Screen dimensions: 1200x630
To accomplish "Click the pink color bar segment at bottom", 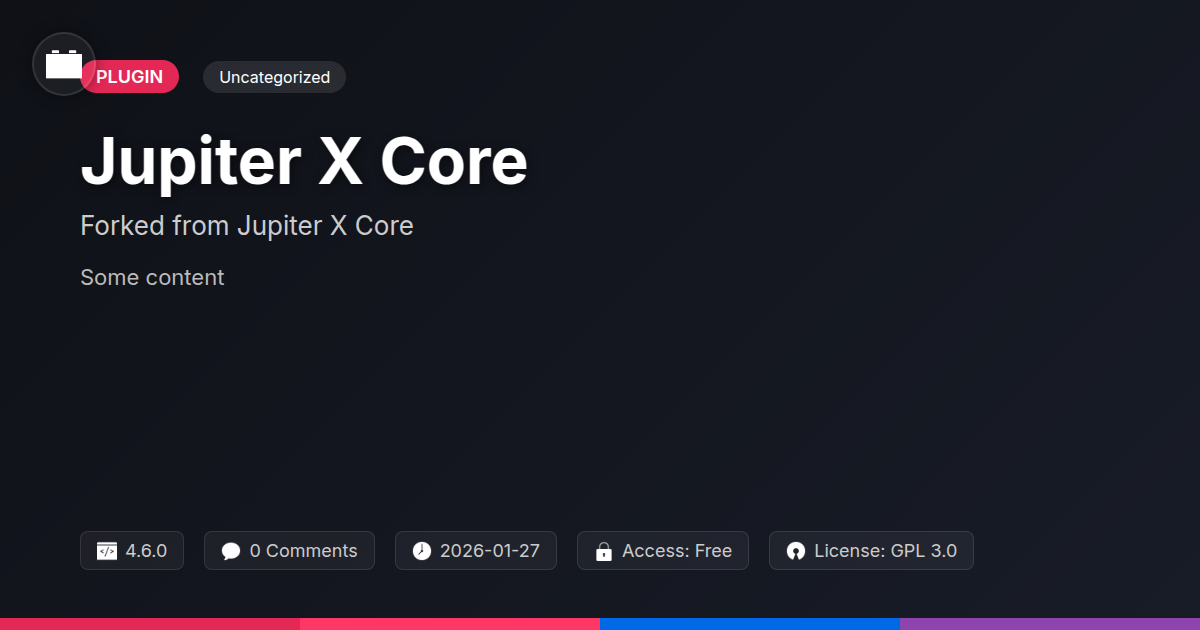I will coord(450,624).
